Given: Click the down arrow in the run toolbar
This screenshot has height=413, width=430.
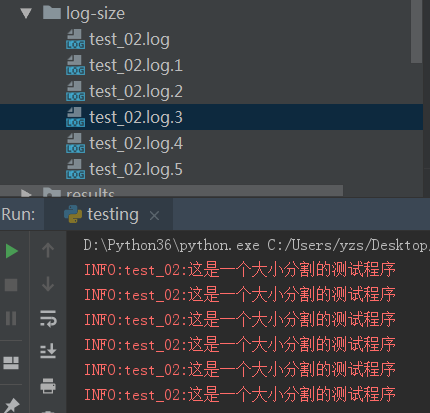Looking at the screenshot, I should [x=48, y=284].
